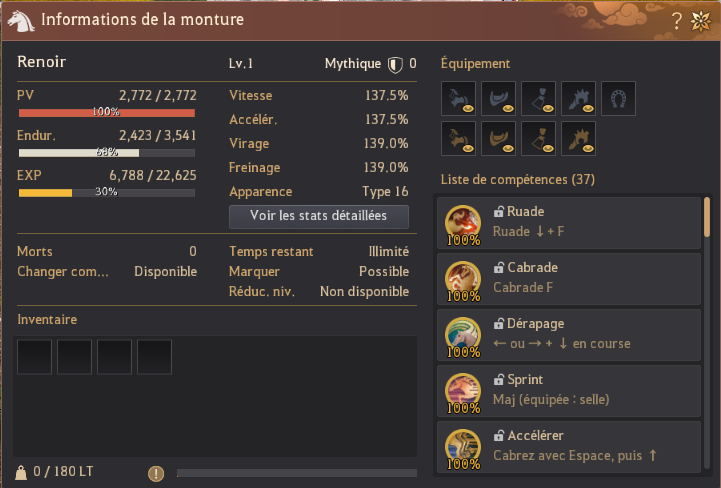Click the golden flower icon in title bar

click(701, 21)
